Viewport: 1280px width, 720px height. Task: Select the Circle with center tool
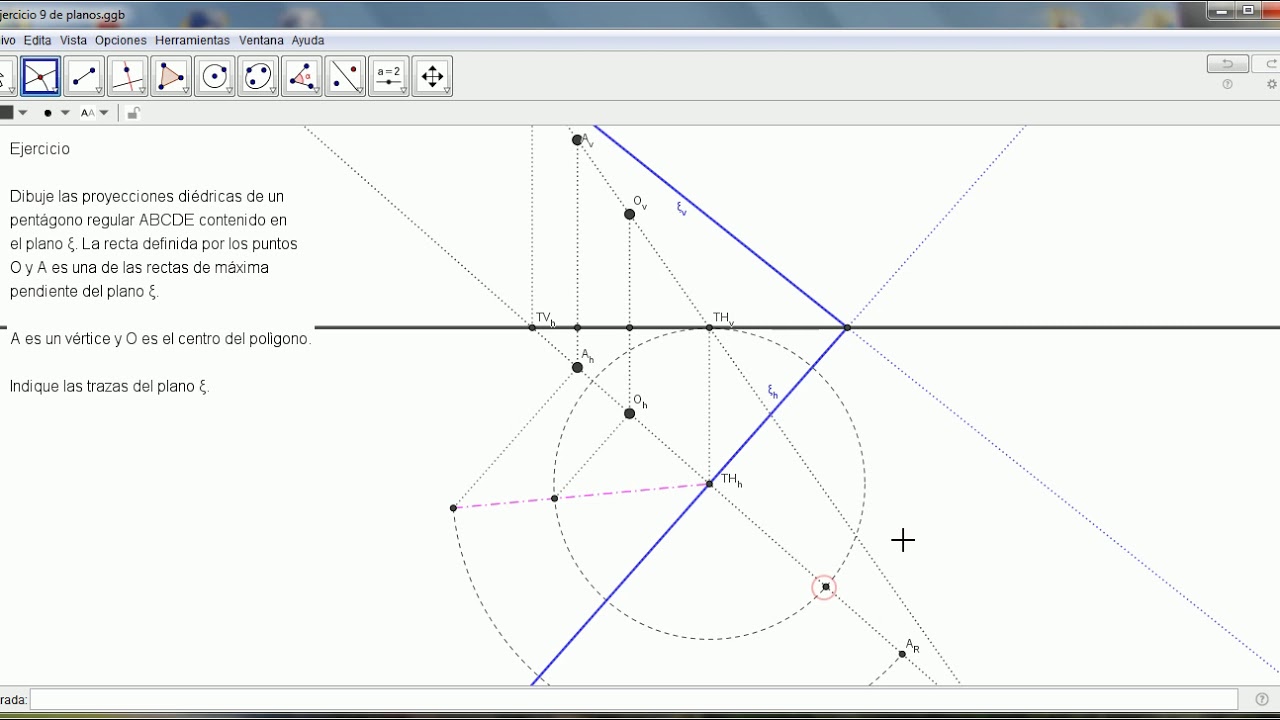(214, 77)
